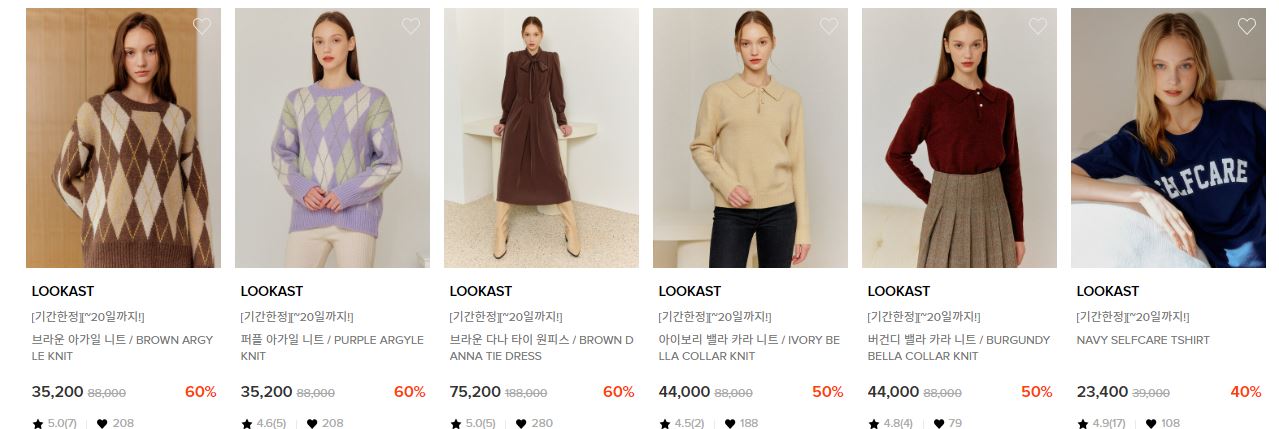Click star rating icon showing 4.9(17)
The height and width of the screenshot is (429, 1279).
click(1083, 424)
